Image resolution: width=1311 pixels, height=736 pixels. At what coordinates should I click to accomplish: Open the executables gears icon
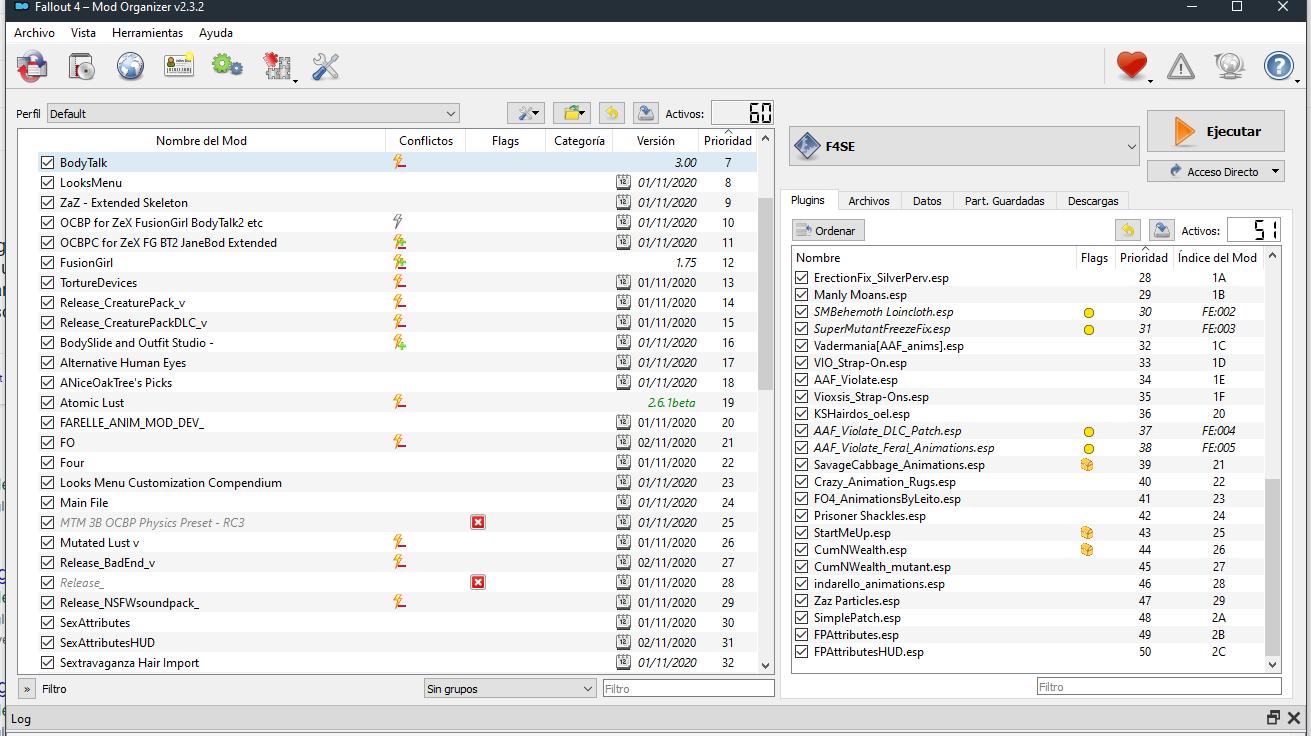(x=227, y=67)
